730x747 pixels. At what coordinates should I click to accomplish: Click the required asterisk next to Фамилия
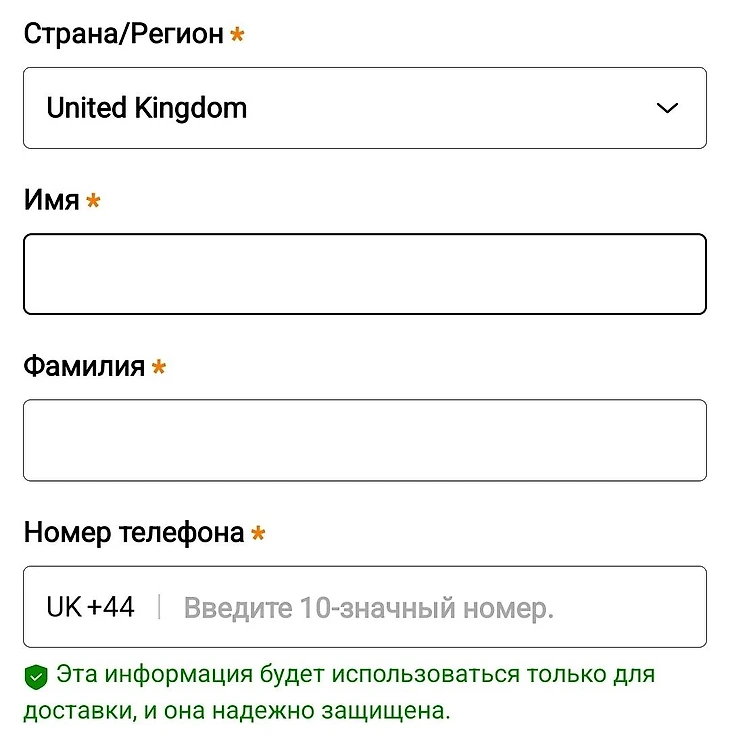(158, 367)
